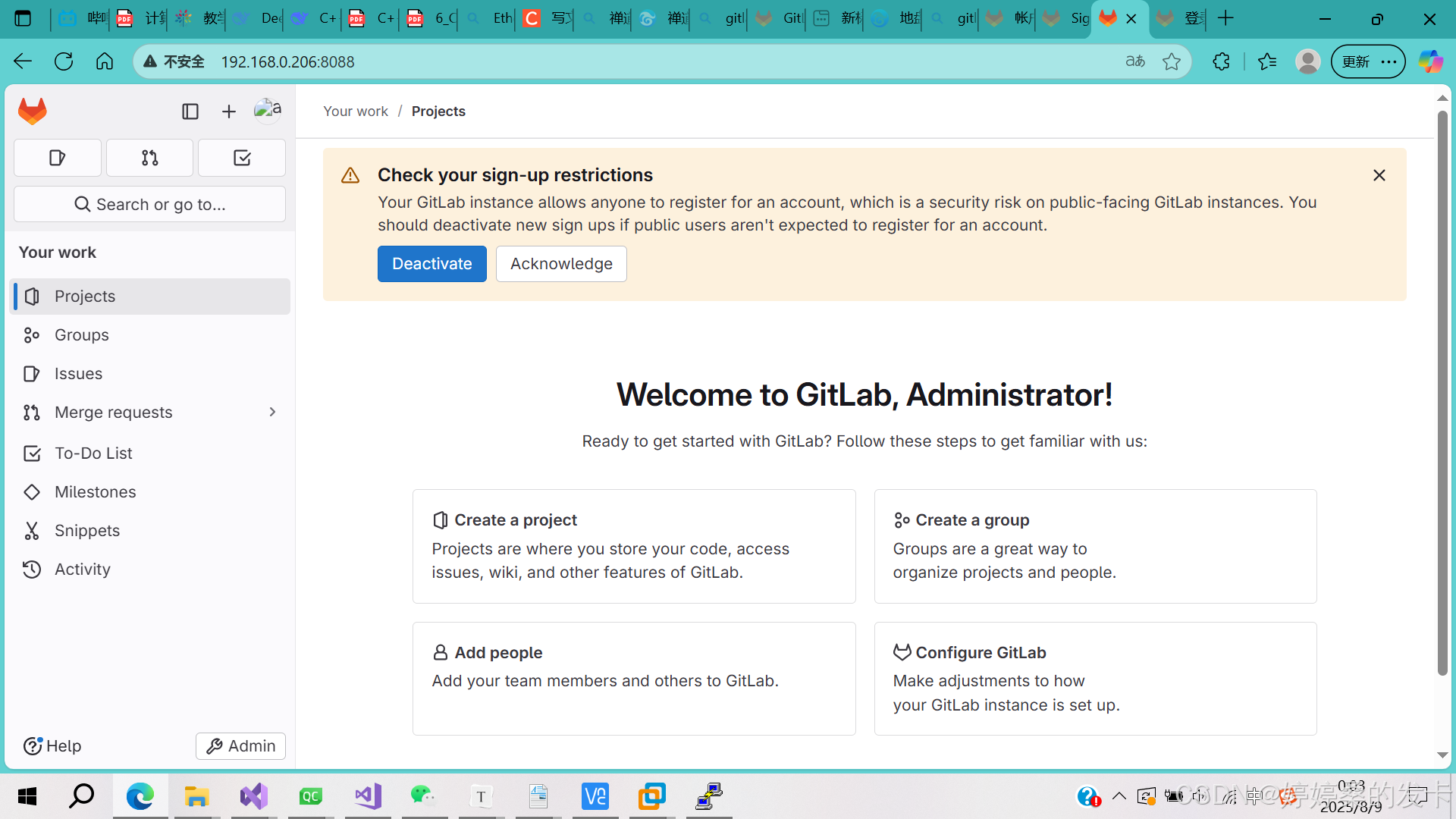Open the Admin area button

(241, 745)
